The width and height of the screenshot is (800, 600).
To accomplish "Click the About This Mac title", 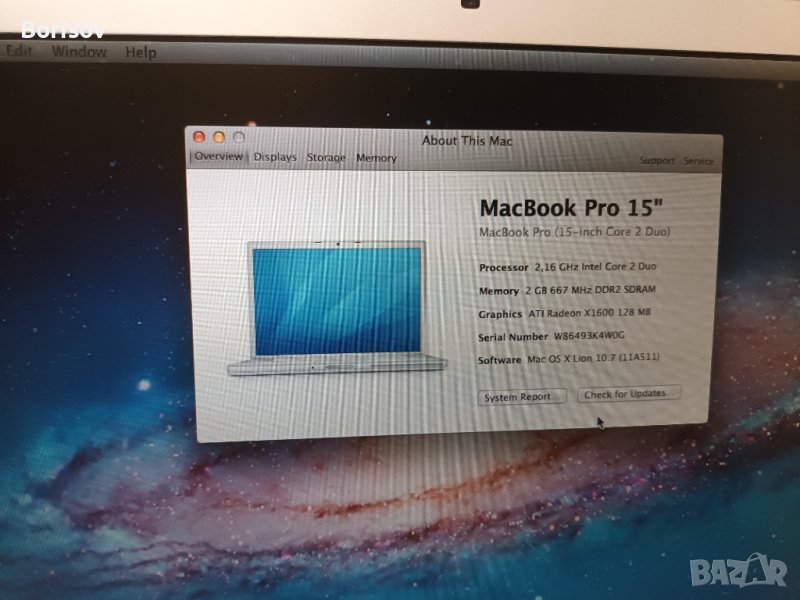I will (x=467, y=141).
